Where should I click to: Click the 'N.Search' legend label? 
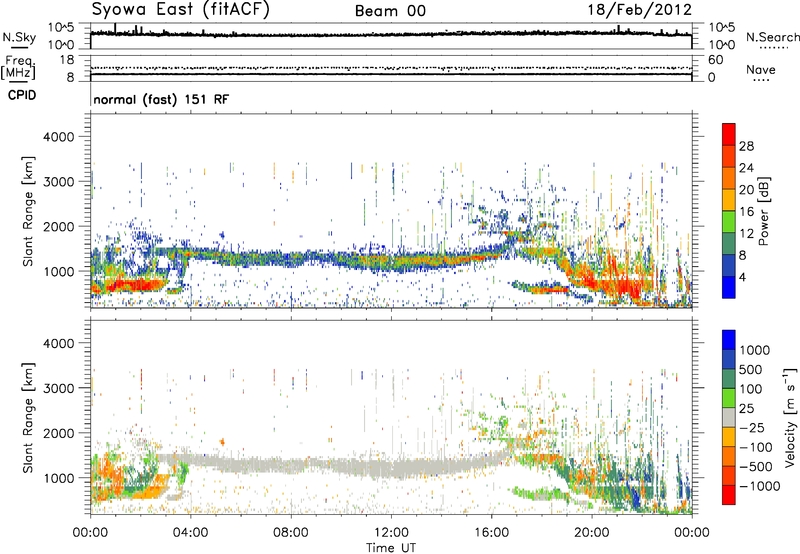click(772, 37)
